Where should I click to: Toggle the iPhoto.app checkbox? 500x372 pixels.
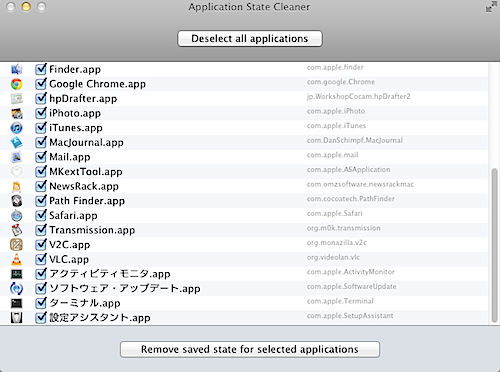pyautogui.click(x=41, y=113)
